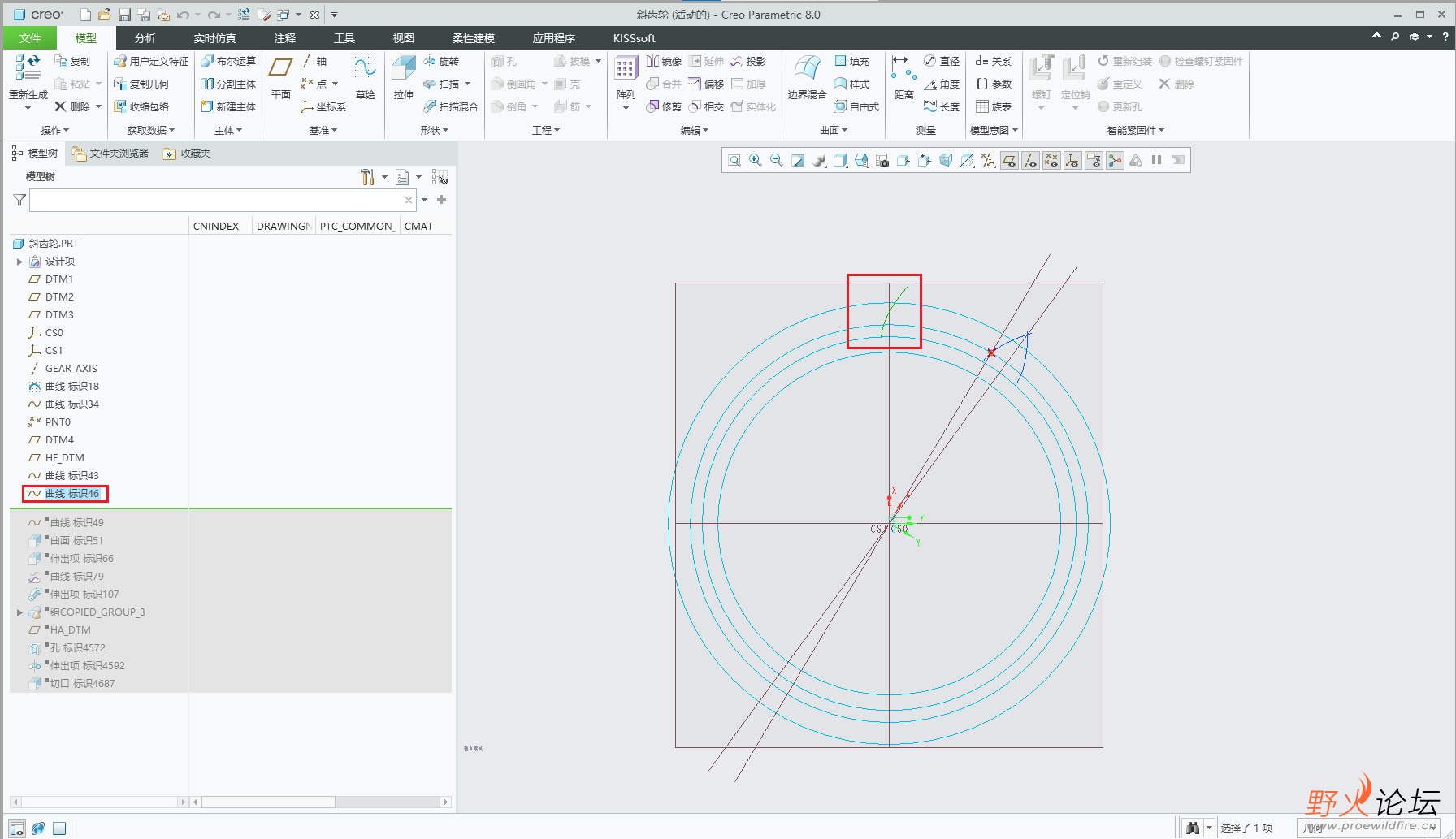1456x839 pixels.
Task: Click Zoom In in the graphics toolbar
Action: click(756, 161)
